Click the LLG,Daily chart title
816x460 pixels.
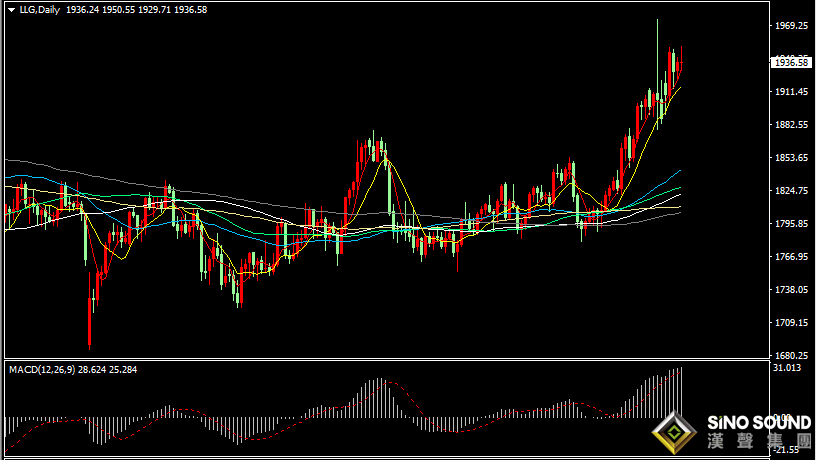40,10
